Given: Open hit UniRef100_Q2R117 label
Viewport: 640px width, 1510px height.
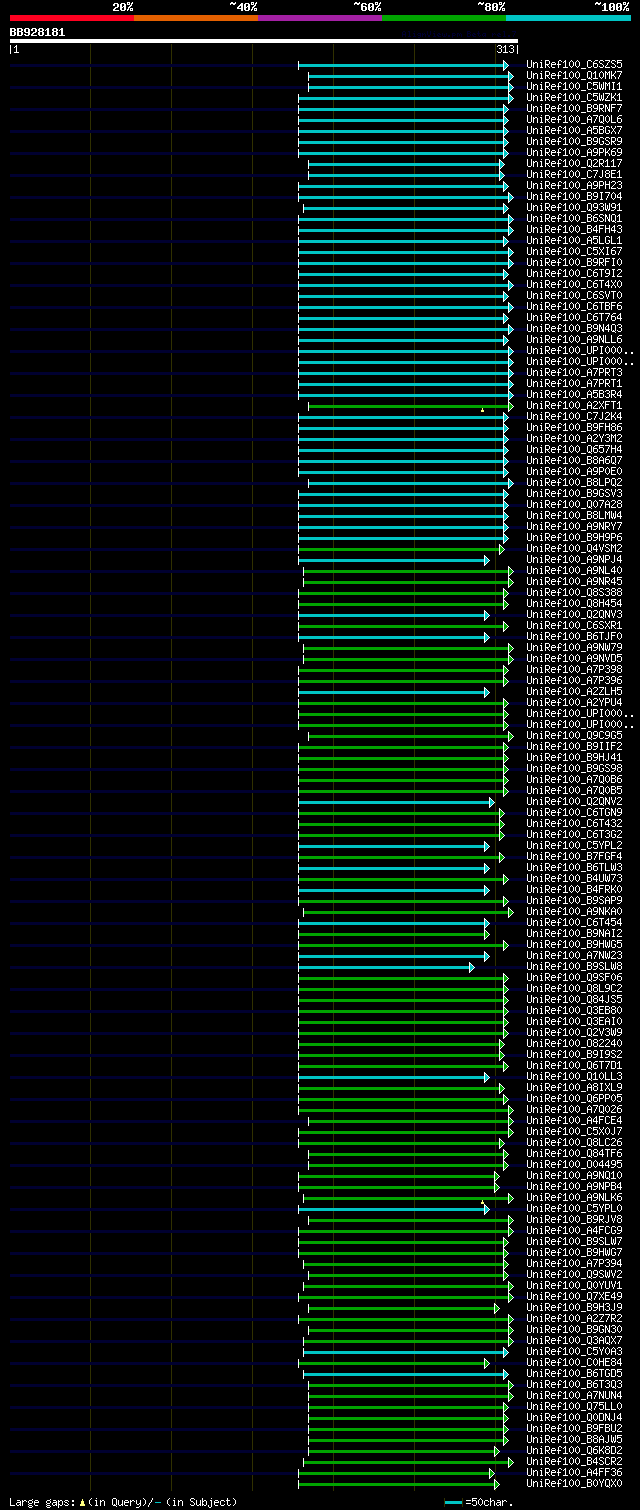Looking at the screenshot, I should pos(574,163).
